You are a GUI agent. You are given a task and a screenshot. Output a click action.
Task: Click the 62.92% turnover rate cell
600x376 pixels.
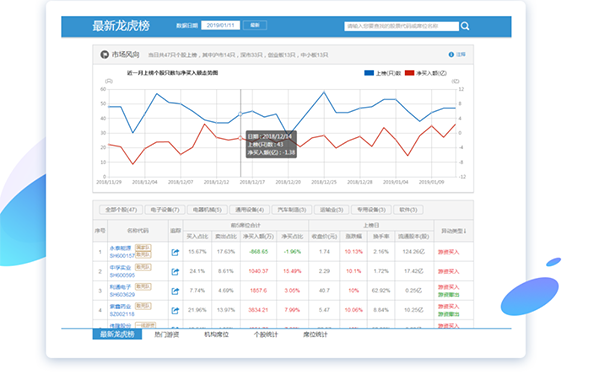(381, 291)
